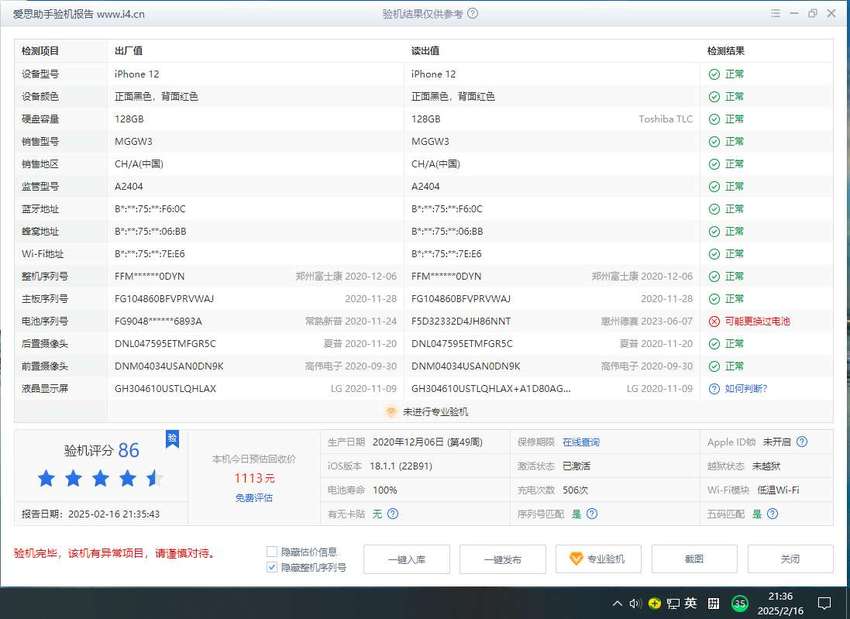Click the green check icon in 硬盘容量 row

pyautogui.click(x=714, y=119)
